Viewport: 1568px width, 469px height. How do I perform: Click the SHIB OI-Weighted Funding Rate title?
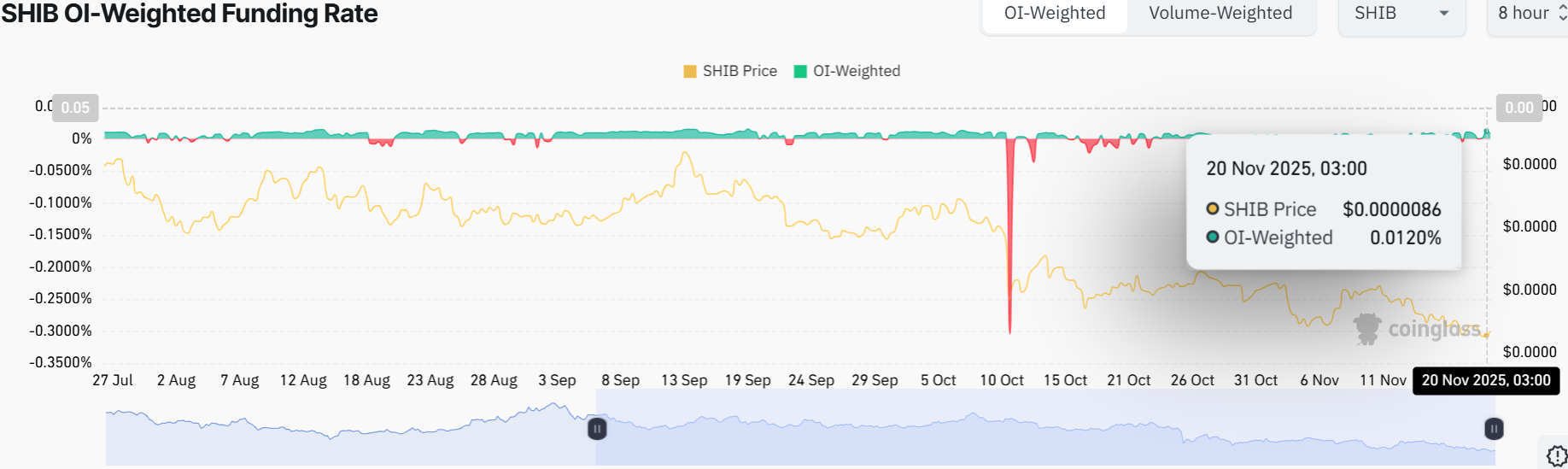pos(190,14)
